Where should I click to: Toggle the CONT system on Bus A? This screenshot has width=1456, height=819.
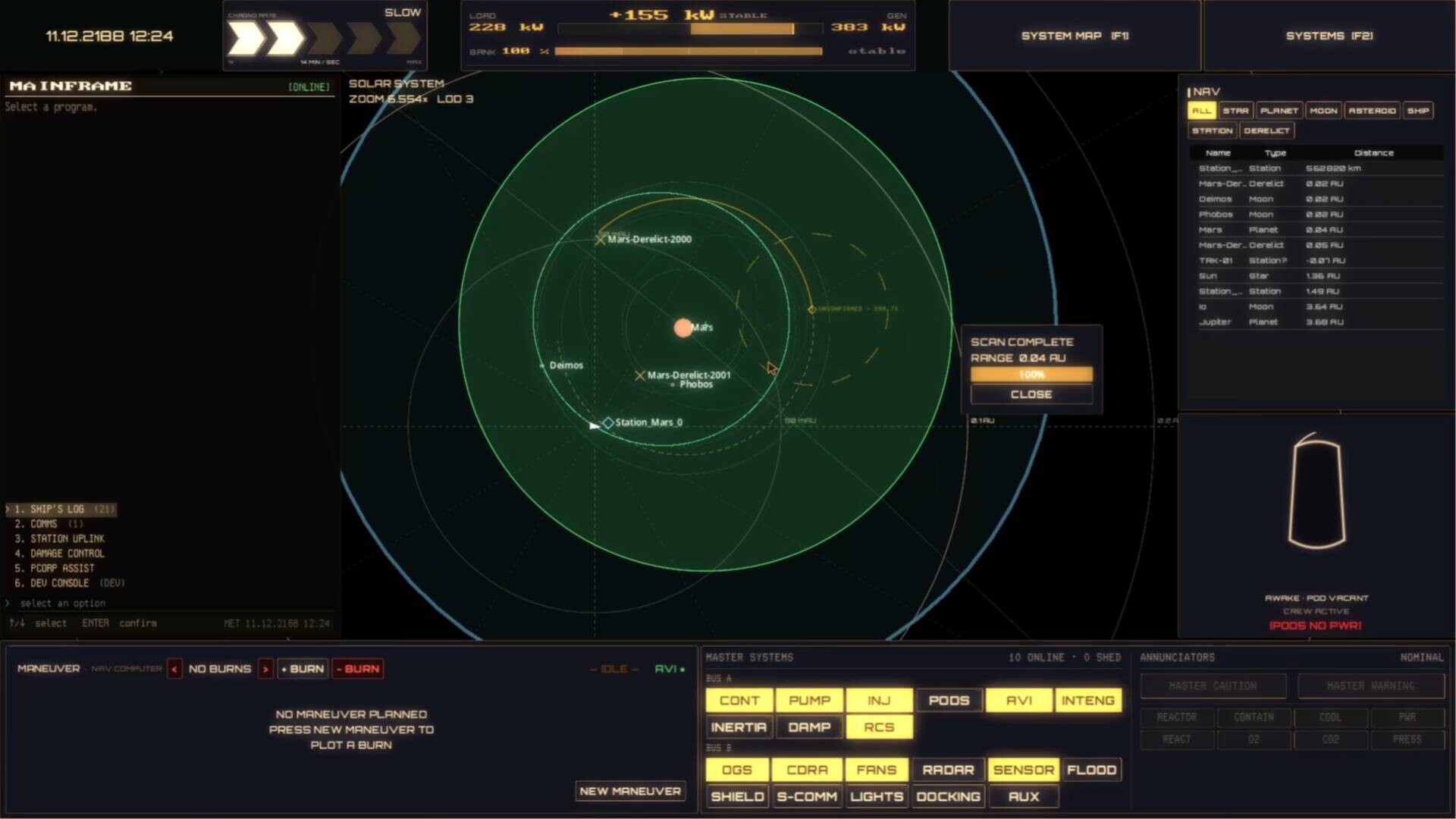[739, 701]
